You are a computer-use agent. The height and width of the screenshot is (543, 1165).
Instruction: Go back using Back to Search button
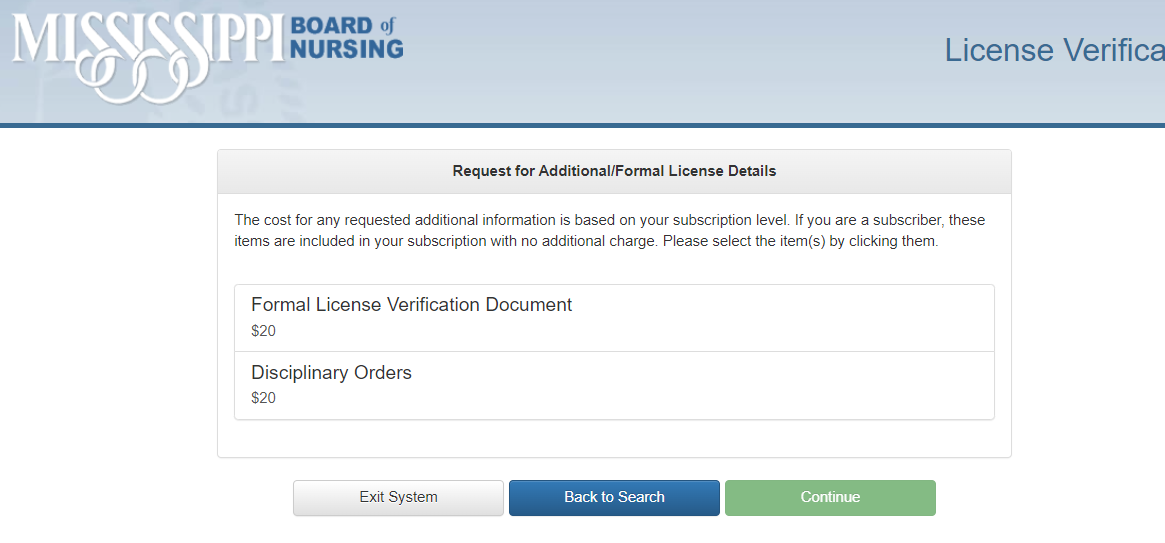[614, 498]
